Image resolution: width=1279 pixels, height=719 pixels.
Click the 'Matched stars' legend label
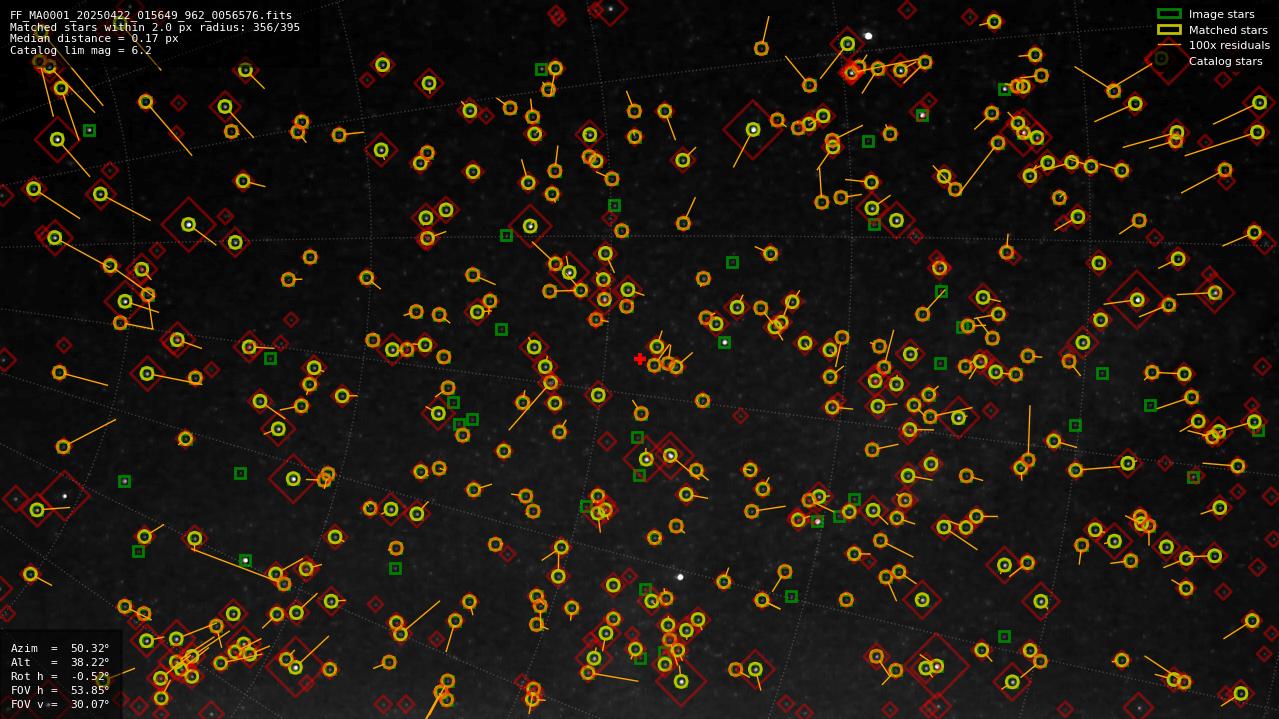point(1228,30)
